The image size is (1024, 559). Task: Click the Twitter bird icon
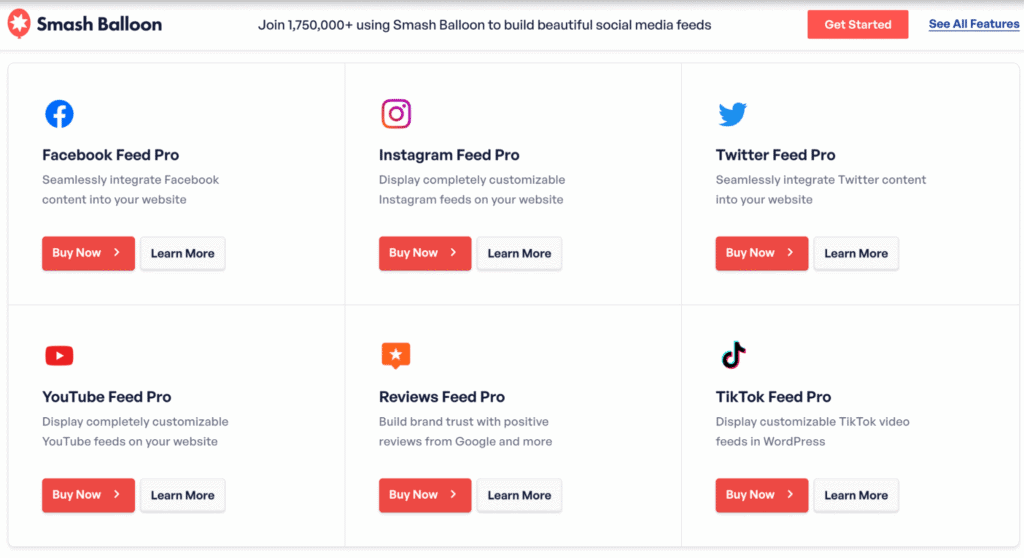pos(732,114)
